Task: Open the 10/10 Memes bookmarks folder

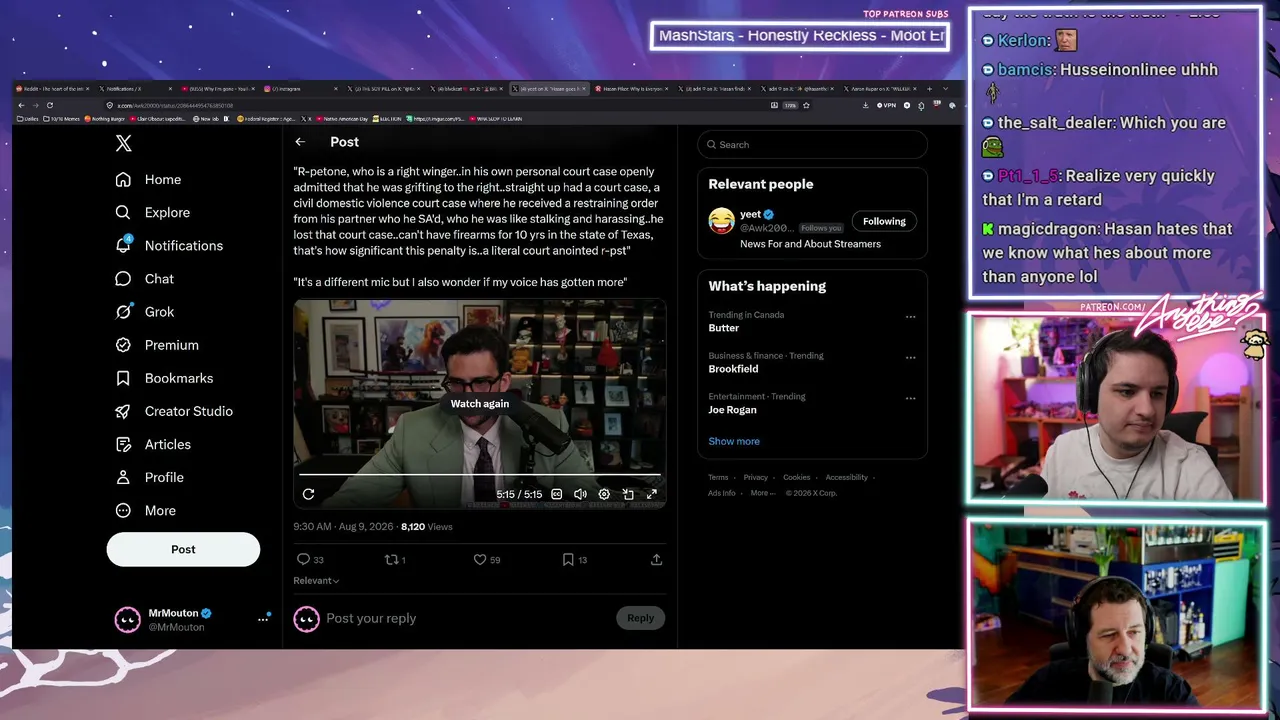Action: [61, 119]
